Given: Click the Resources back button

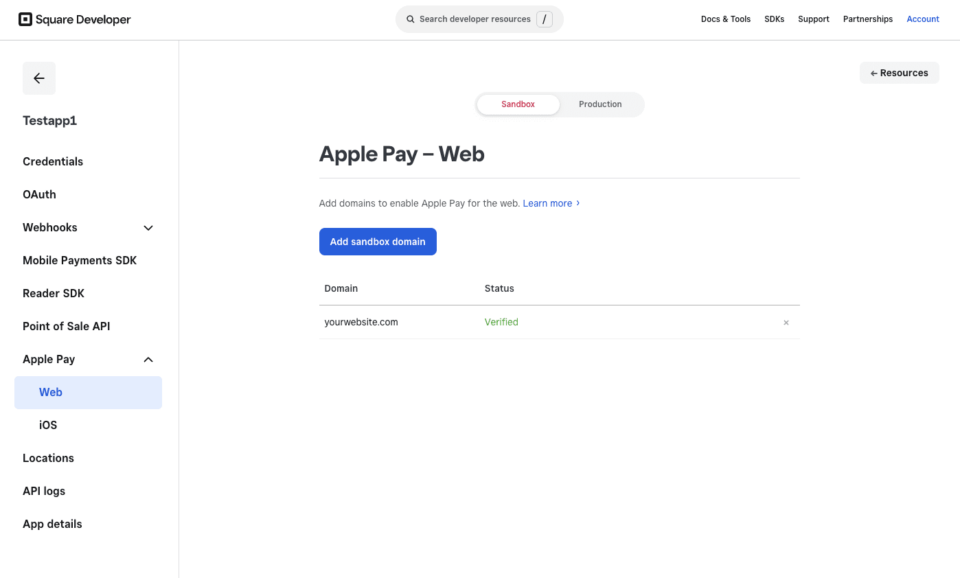Looking at the screenshot, I should (899, 73).
